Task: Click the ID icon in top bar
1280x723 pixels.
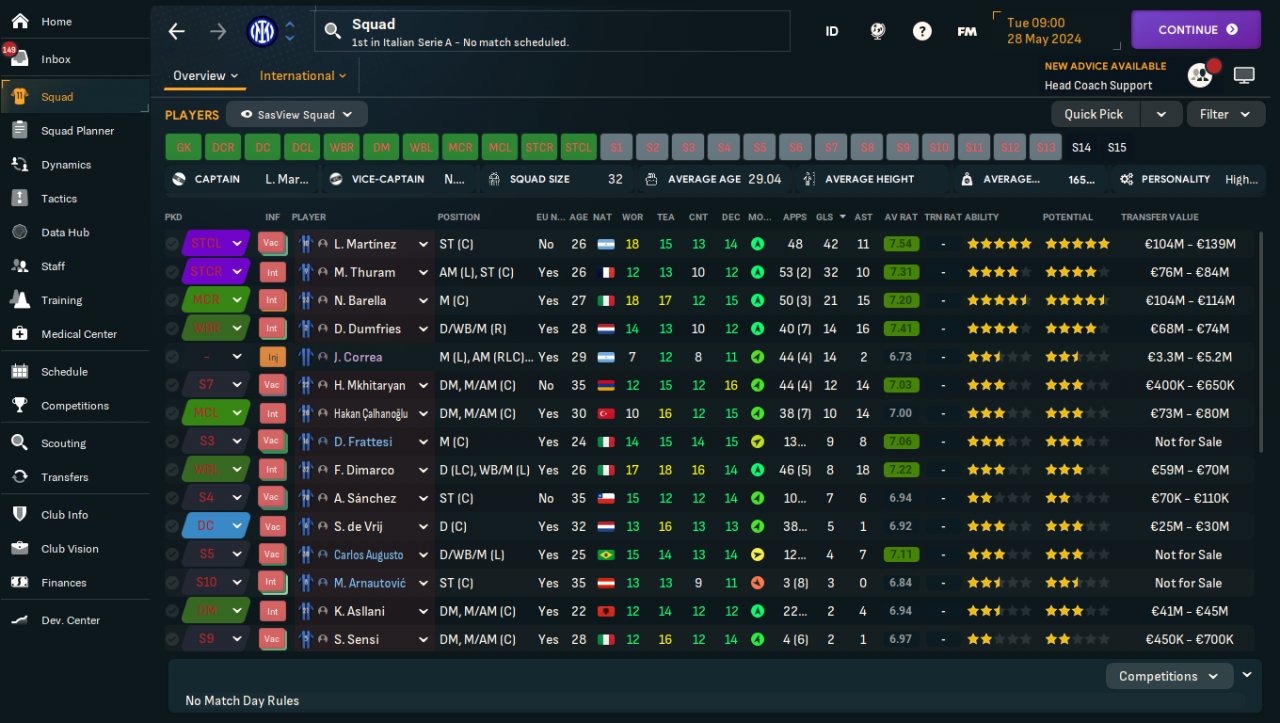Action: coord(832,31)
